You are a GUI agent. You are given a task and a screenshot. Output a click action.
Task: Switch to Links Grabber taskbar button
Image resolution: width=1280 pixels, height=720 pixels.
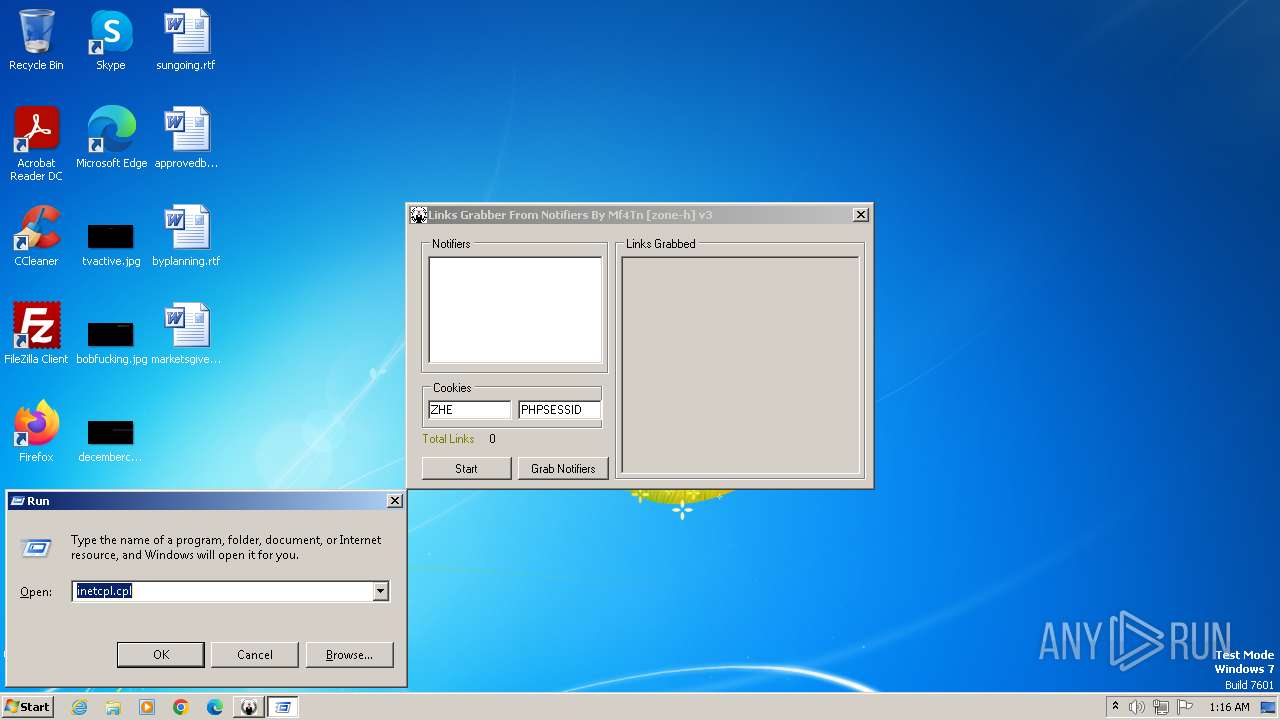pos(249,707)
